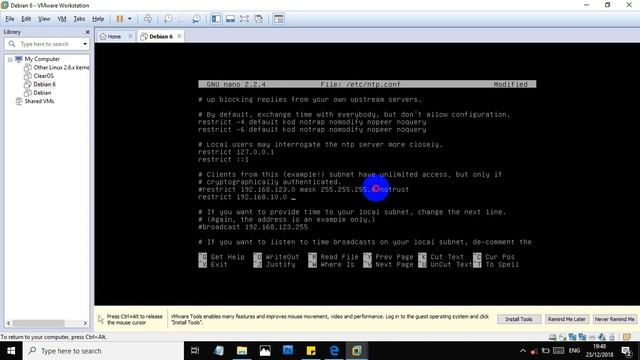Click the WriteOut shortcut label in nano
This screenshot has height=360, width=640.
[x=282, y=257]
